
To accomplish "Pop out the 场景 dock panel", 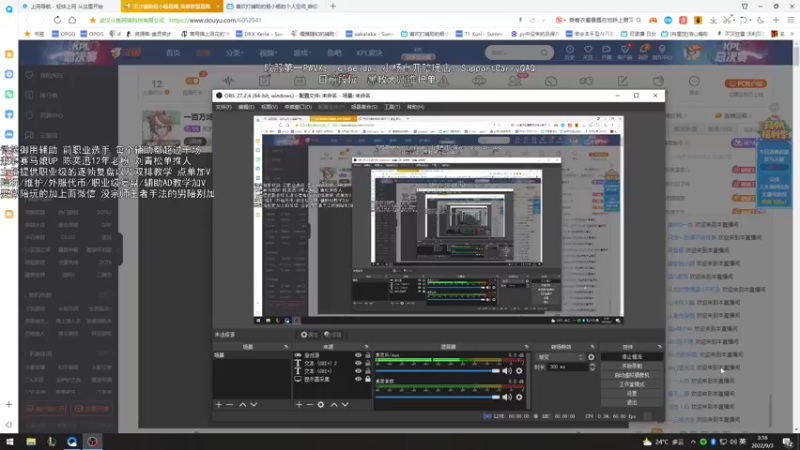I will click(x=286, y=347).
